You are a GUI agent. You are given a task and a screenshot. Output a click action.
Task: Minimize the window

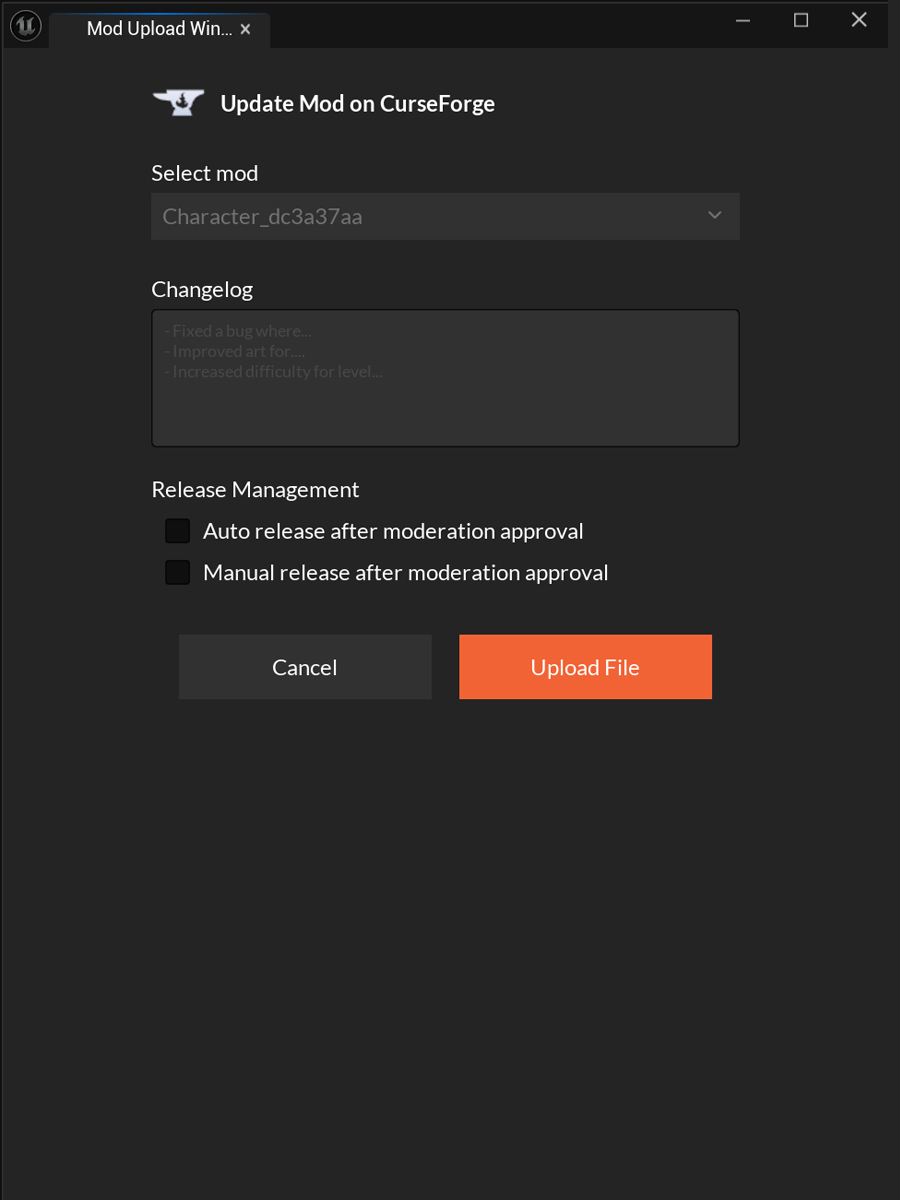coord(743,20)
